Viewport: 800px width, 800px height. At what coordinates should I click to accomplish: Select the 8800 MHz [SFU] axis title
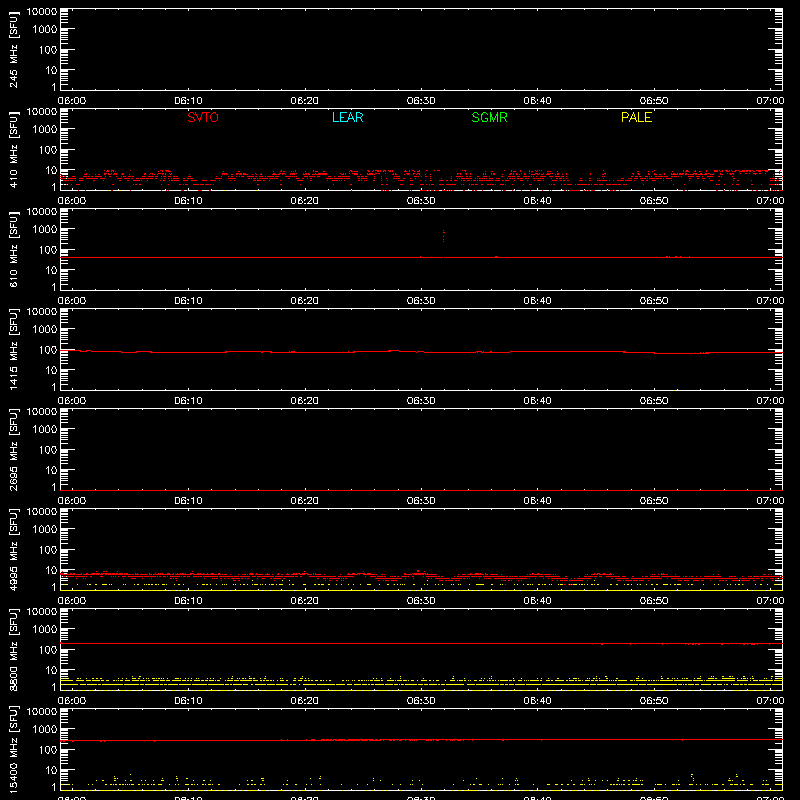coord(13,649)
